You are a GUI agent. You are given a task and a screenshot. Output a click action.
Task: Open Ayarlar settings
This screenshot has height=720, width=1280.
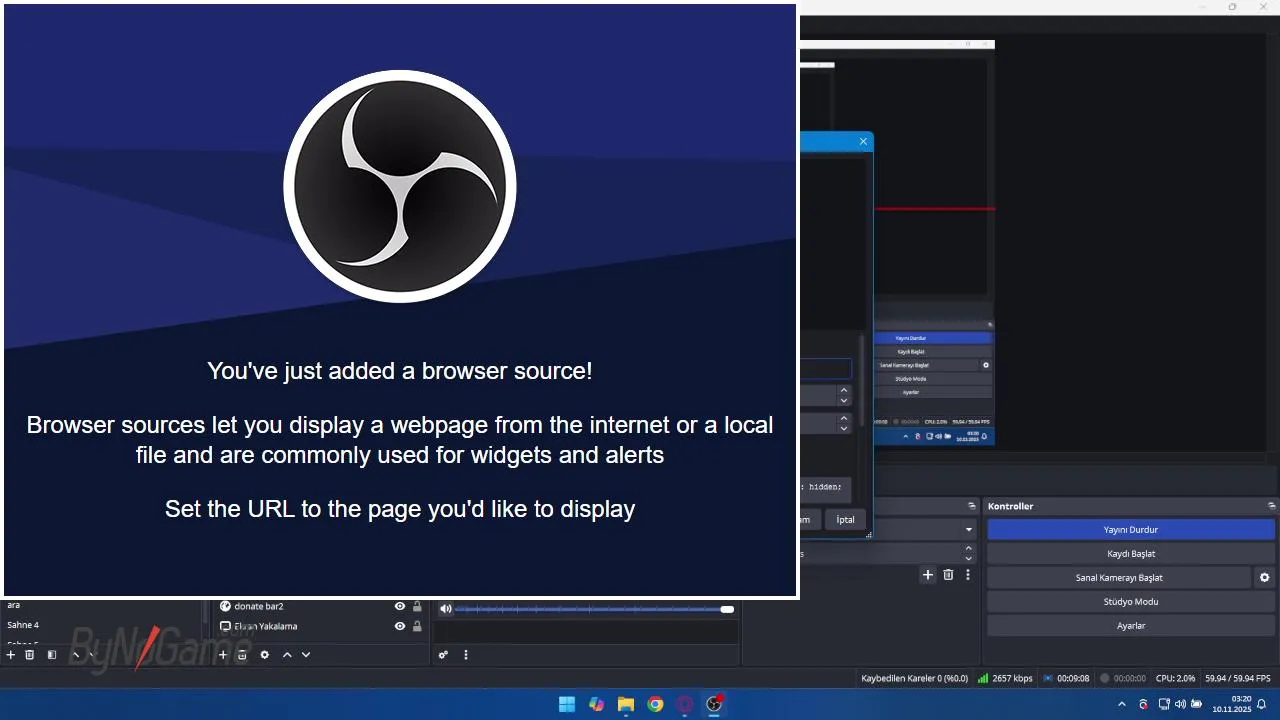coord(1131,626)
